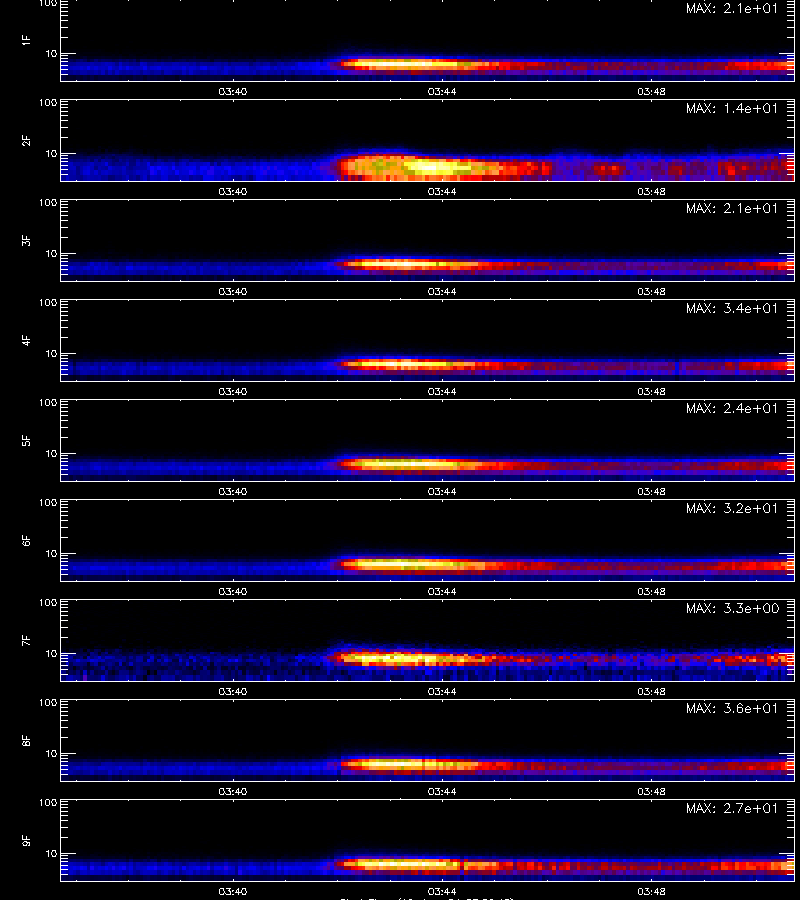
Task: Click the '100' y-axis tick label of panel 5F
Action: tap(48, 402)
